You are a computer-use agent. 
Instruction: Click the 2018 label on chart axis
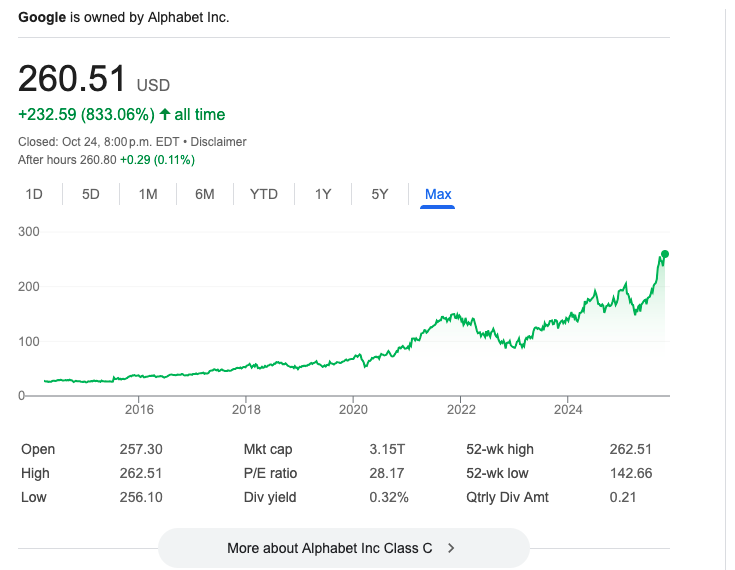click(246, 409)
